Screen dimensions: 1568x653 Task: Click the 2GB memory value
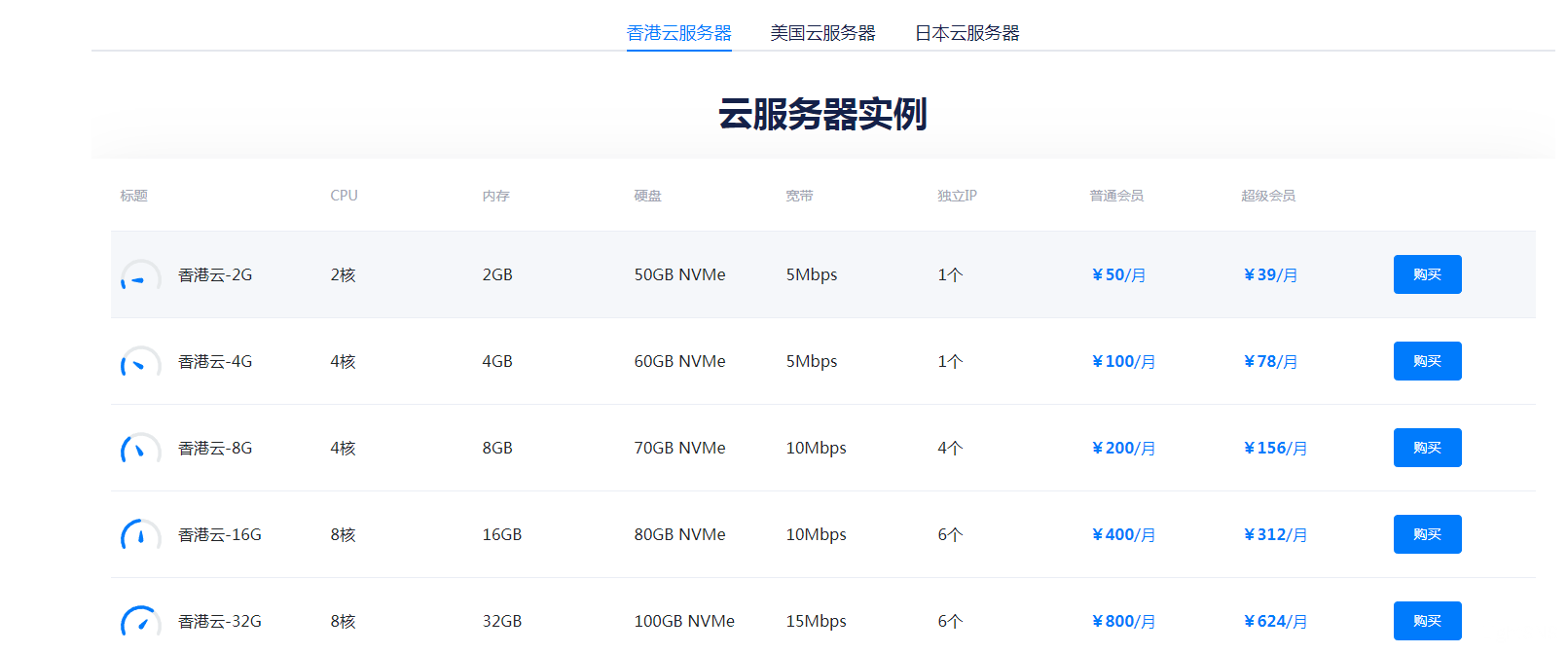[x=497, y=274]
